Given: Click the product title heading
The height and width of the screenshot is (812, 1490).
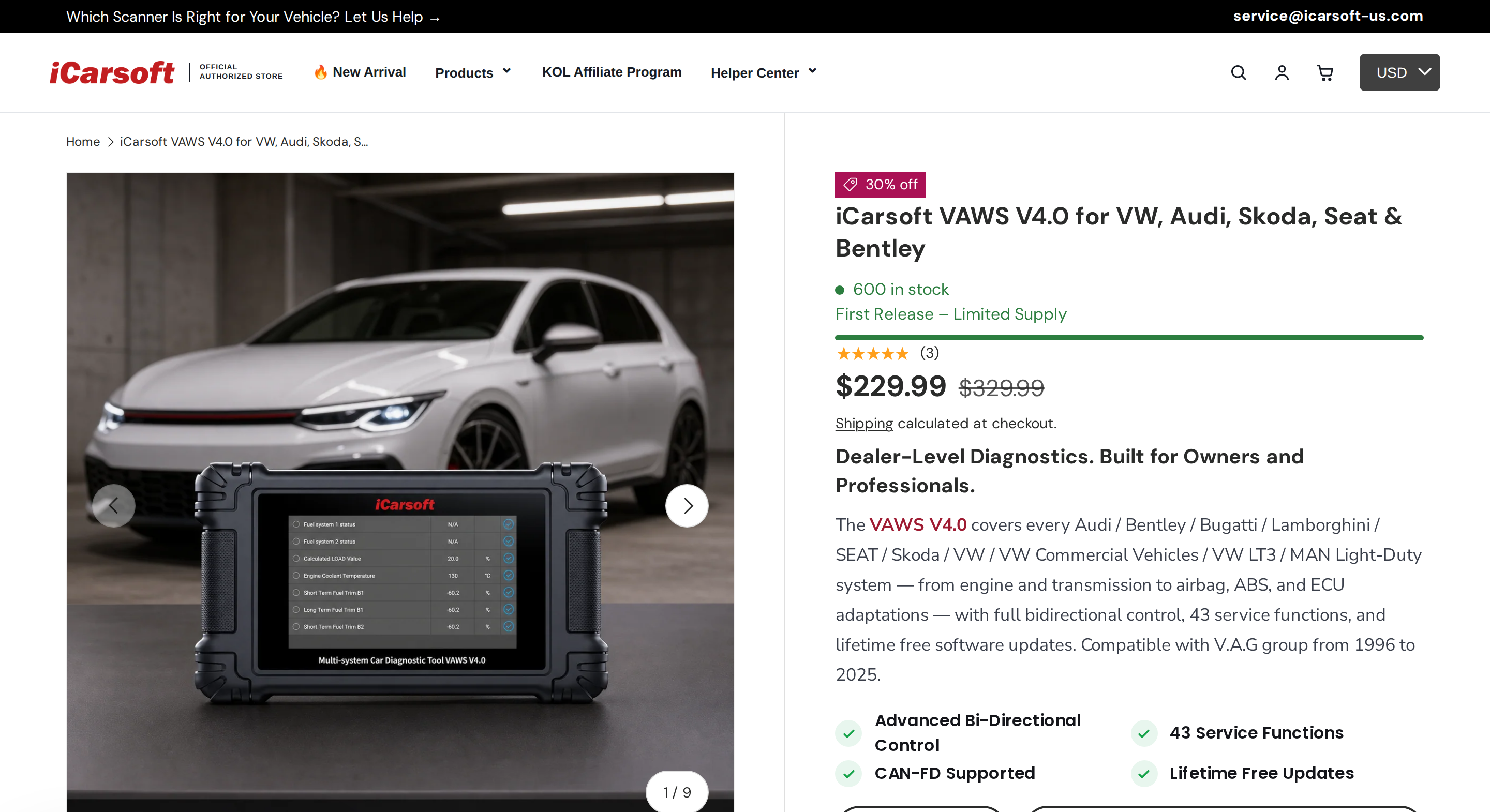Looking at the screenshot, I should (x=1119, y=232).
